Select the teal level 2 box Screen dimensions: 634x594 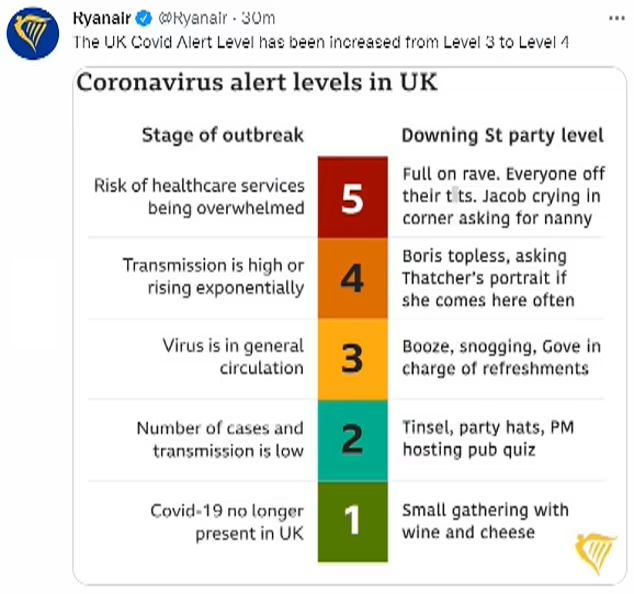(x=352, y=439)
